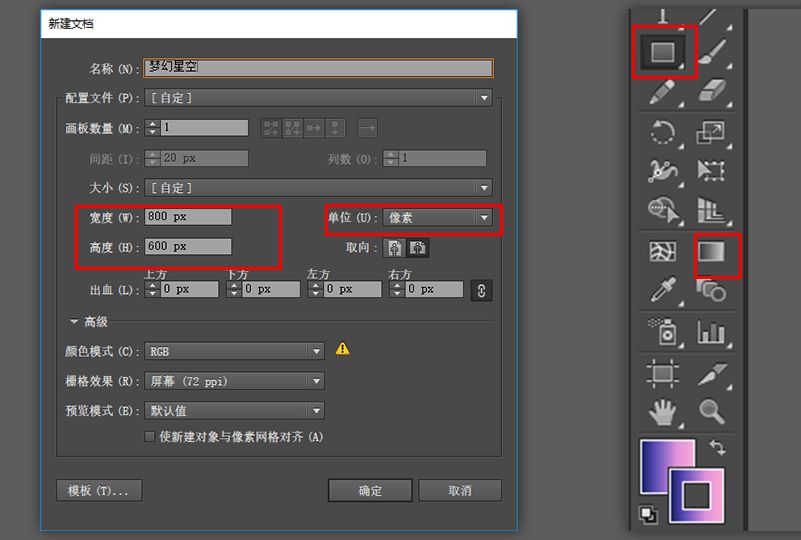Viewport: 801px width, 540px height.
Task: Click the 确定 button
Action: pos(370,490)
